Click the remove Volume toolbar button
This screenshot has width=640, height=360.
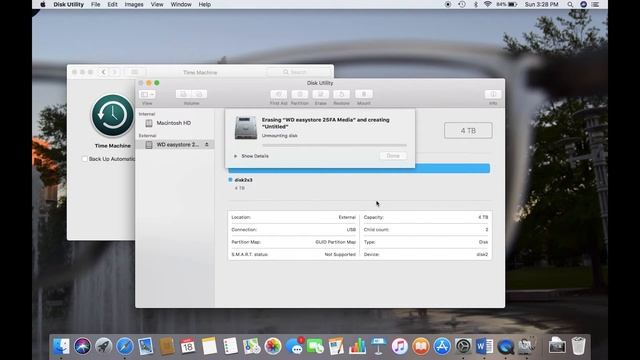[199, 94]
